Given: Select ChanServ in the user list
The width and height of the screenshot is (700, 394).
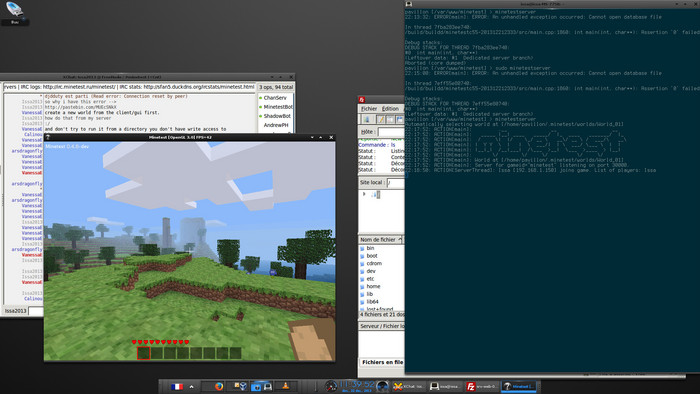Looking at the screenshot, I should click(x=275, y=98).
